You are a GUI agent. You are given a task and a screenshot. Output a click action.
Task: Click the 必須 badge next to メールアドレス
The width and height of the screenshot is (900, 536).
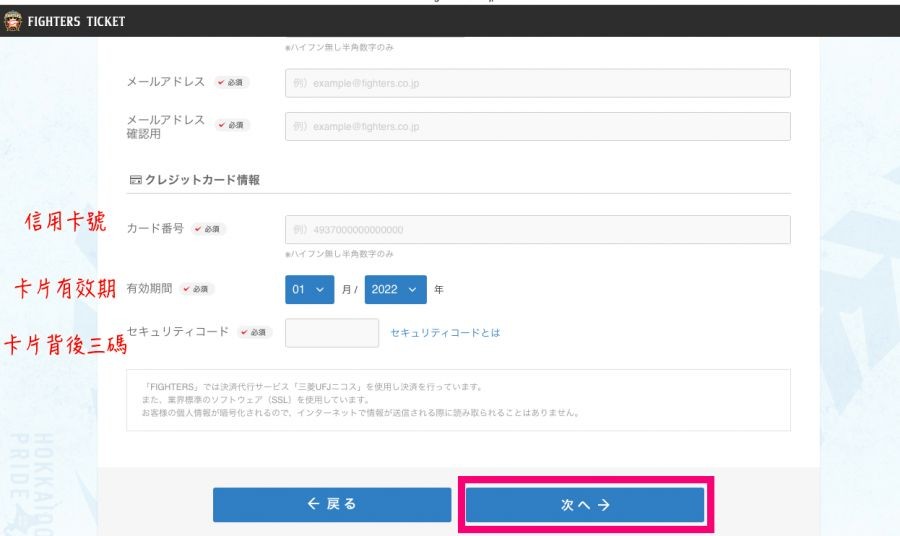pyautogui.click(x=232, y=82)
